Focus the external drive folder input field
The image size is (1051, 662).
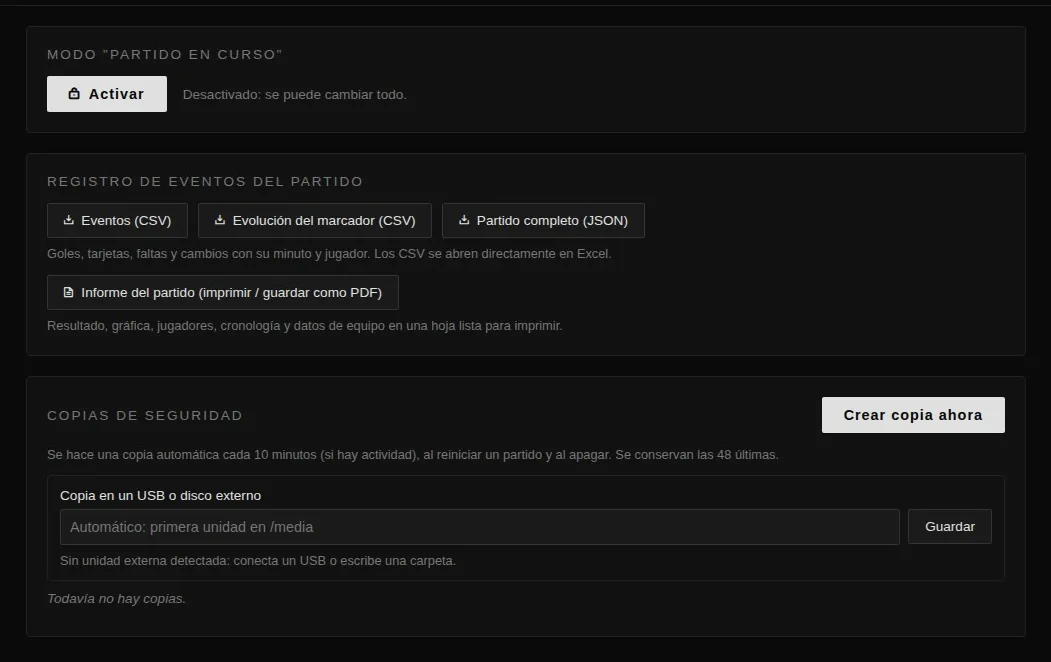tap(480, 527)
